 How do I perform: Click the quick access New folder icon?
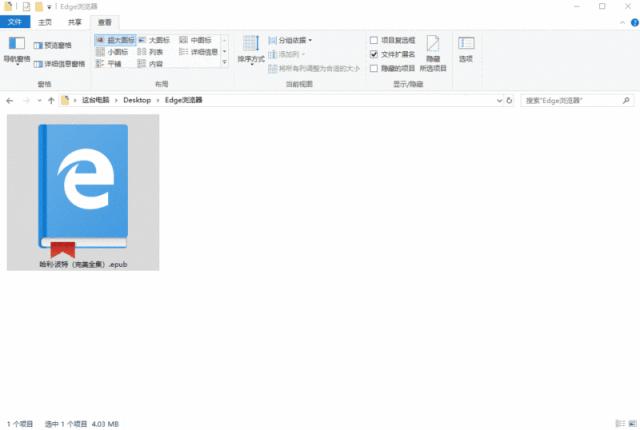coord(39,7)
